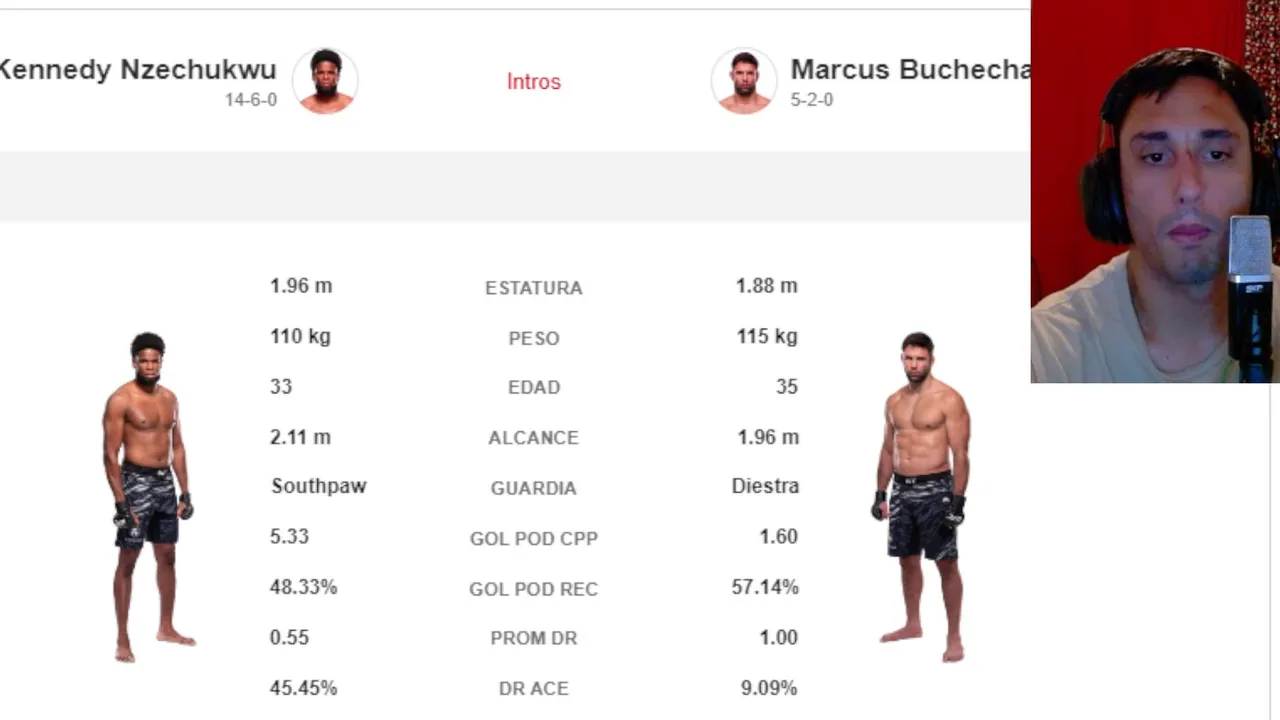The width and height of the screenshot is (1280, 720).
Task: Click Buchecha's full-body fighter photo
Action: click(x=922, y=497)
